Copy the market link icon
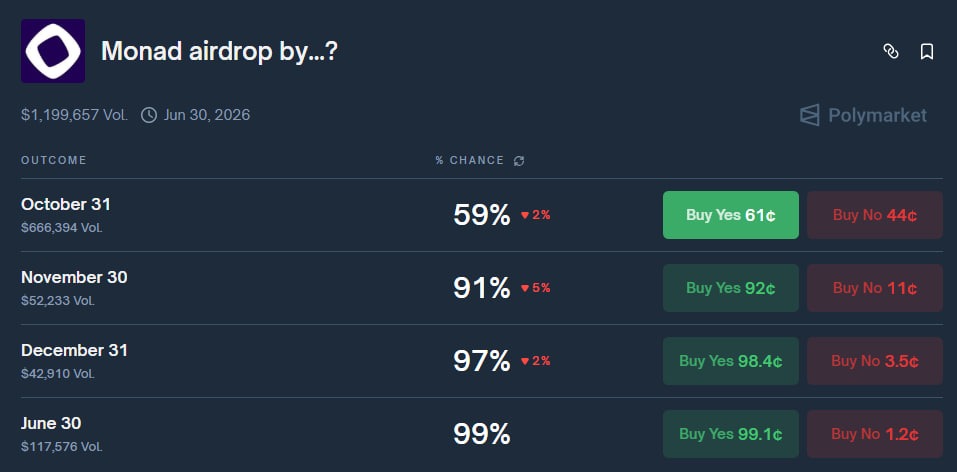Image resolution: width=957 pixels, height=472 pixels. pos(891,51)
